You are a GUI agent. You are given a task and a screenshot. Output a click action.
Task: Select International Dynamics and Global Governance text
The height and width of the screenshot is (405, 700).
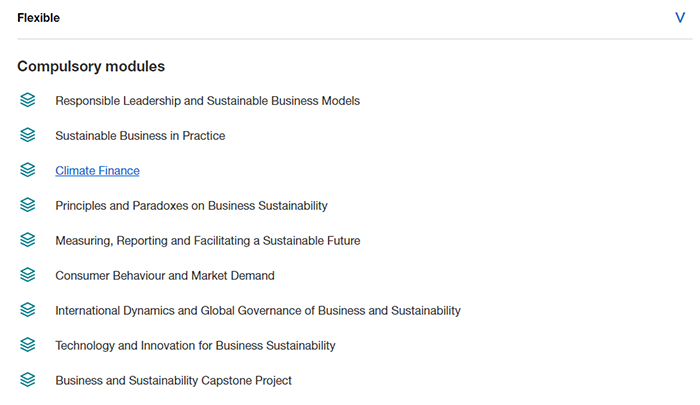pyautogui.click(x=258, y=311)
